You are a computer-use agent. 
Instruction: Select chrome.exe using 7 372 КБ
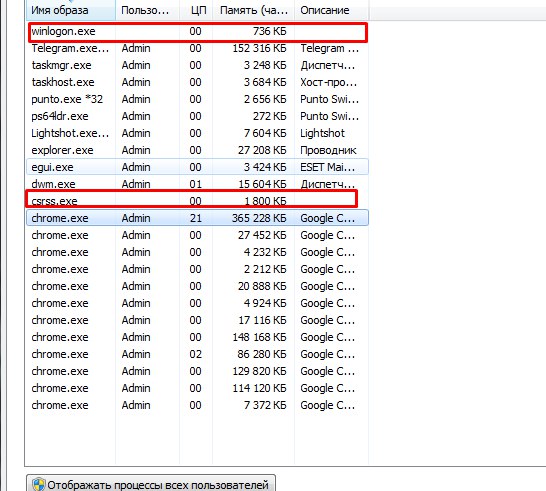197,405
